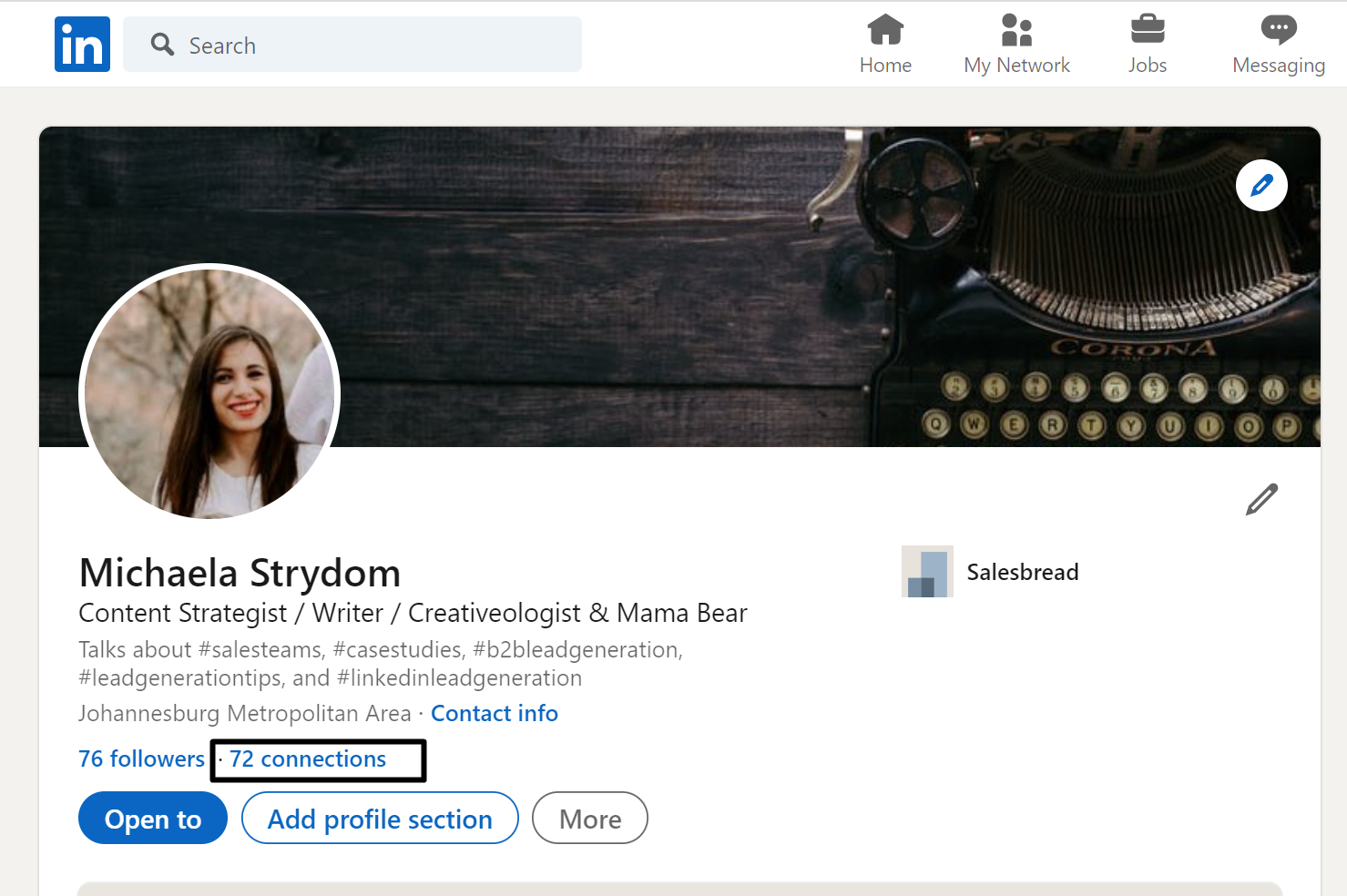Open the Contact info link
This screenshot has height=896, width=1347.
pos(495,713)
